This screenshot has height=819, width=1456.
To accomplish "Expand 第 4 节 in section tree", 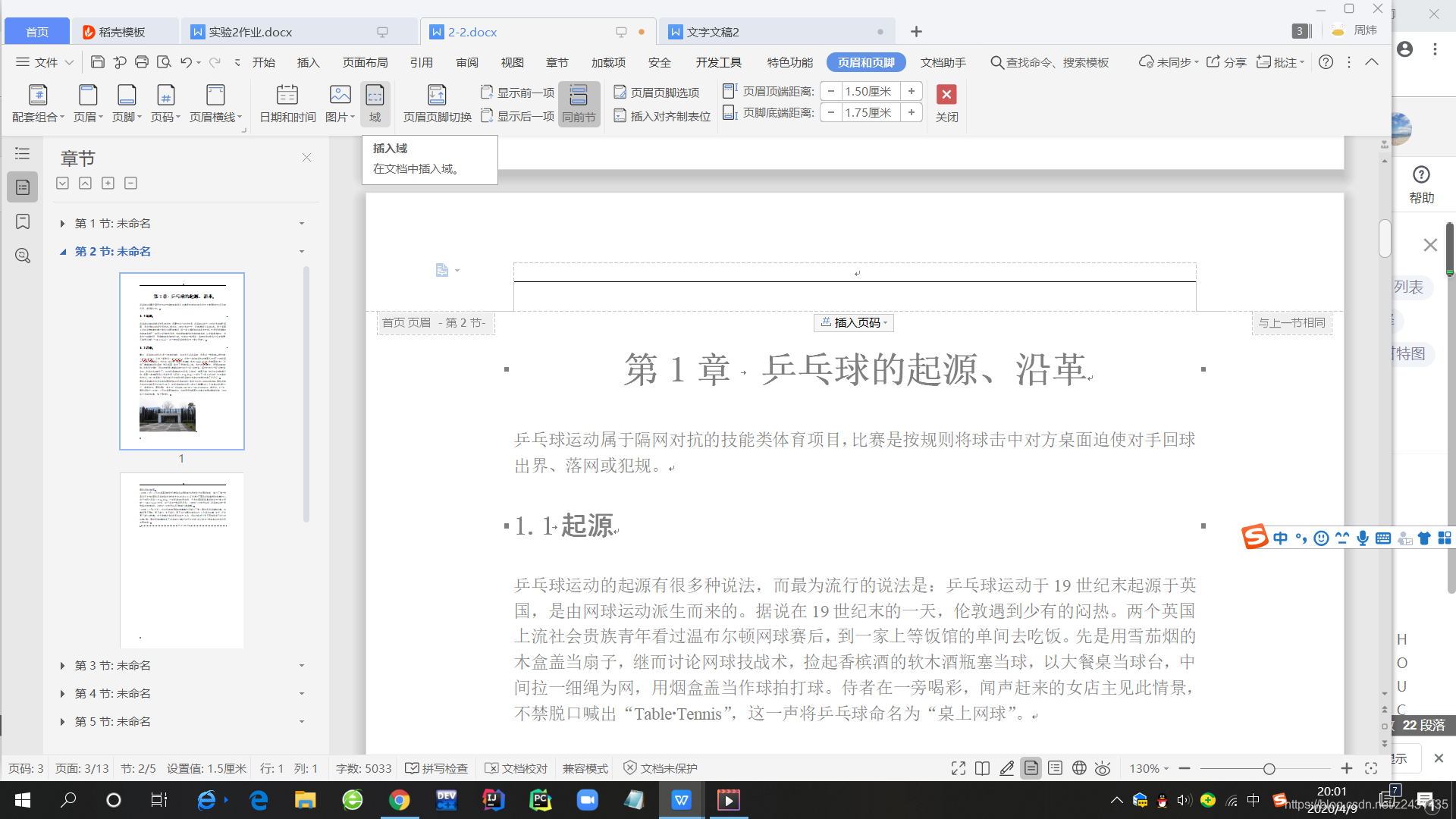I will 62,694.
